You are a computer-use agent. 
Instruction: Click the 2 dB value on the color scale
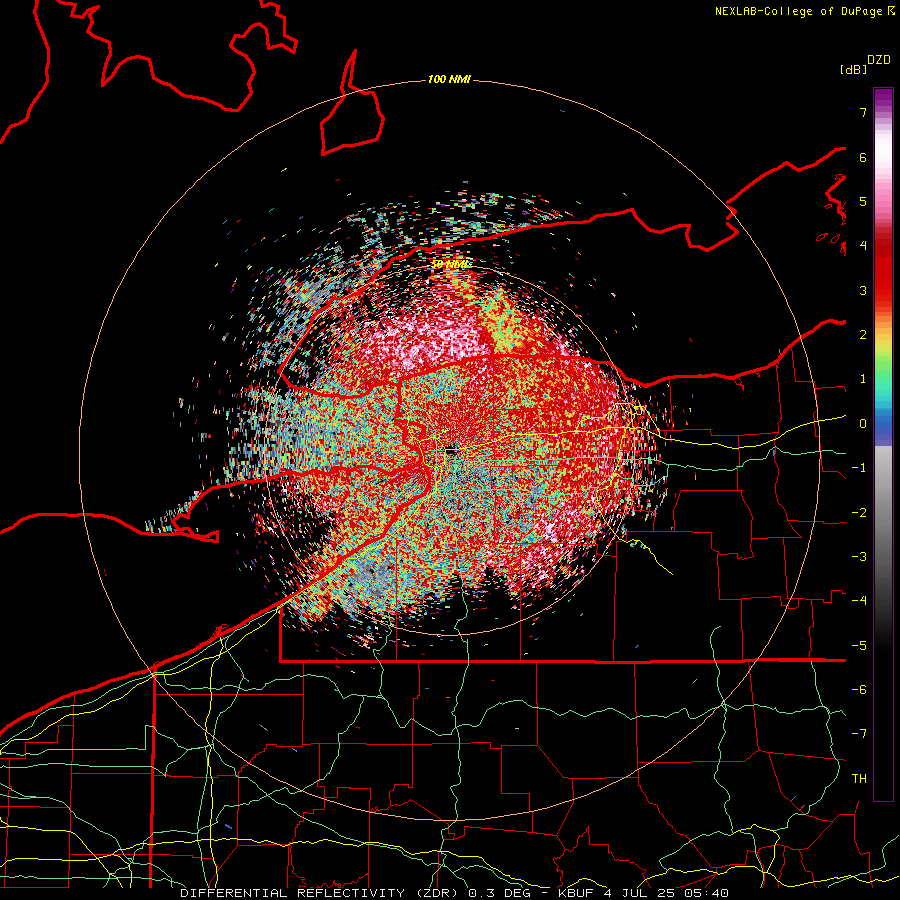[863, 335]
